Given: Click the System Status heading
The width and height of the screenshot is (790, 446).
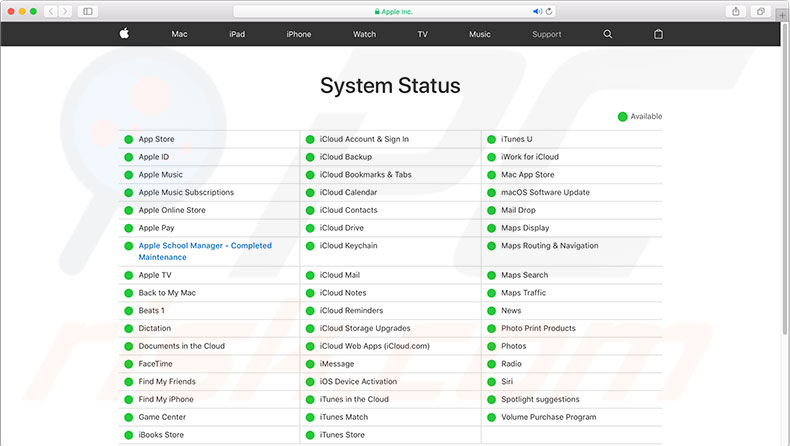Looking at the screenshot, I should (390, 86).
